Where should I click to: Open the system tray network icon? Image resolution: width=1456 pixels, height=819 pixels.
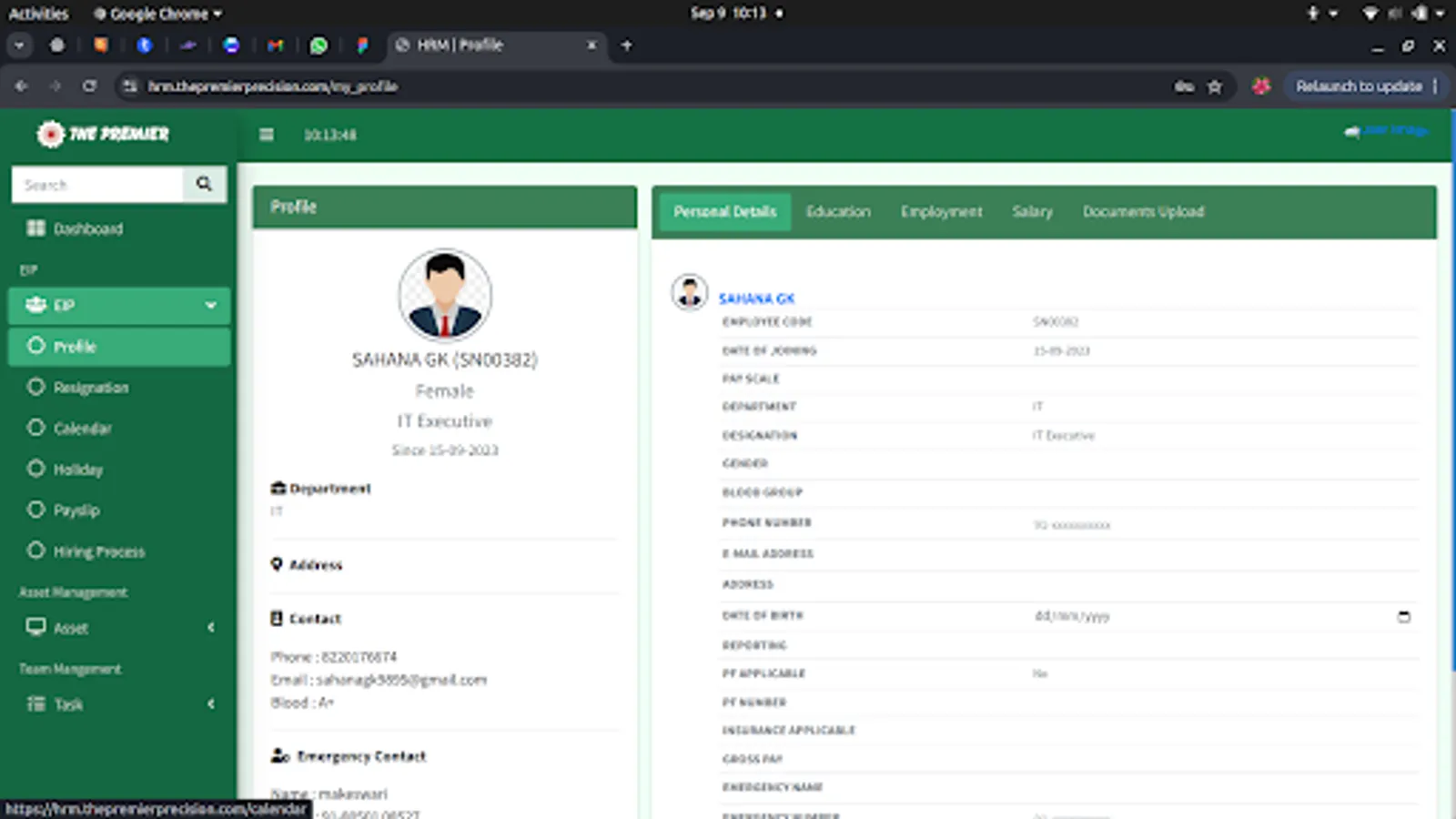(1370, 14)
